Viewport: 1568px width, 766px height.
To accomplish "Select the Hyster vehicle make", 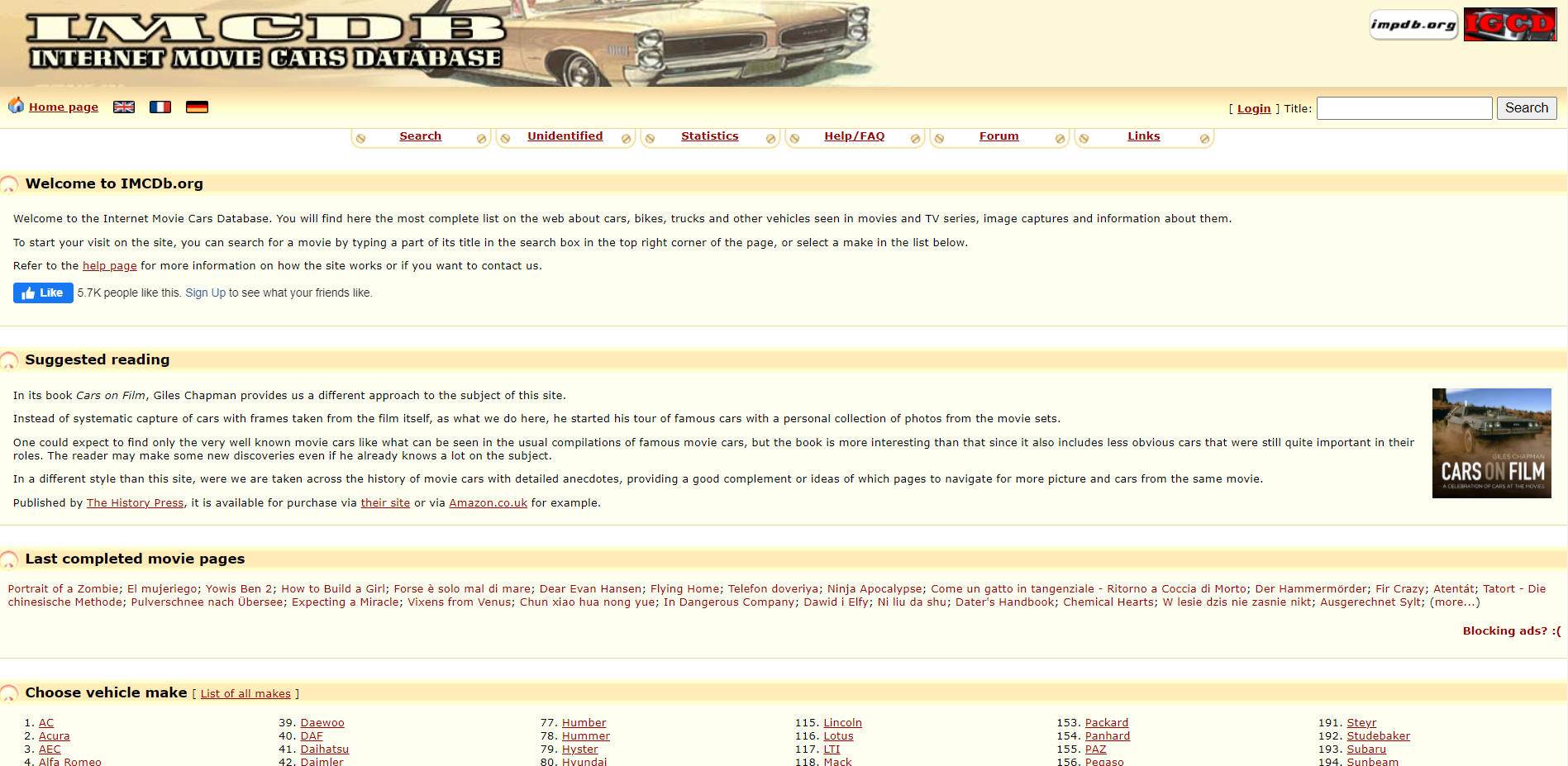I will [580, 749].
